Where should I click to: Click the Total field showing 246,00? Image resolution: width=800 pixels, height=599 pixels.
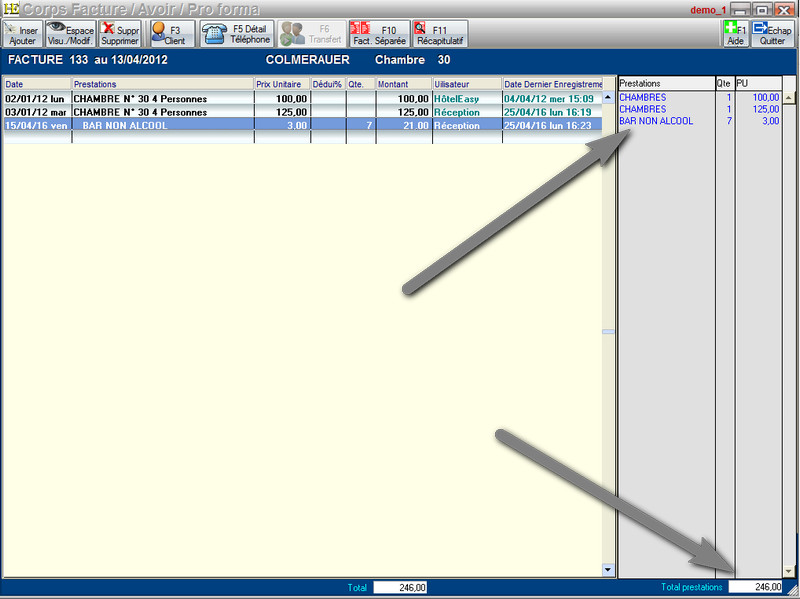(x=400, y=587)
